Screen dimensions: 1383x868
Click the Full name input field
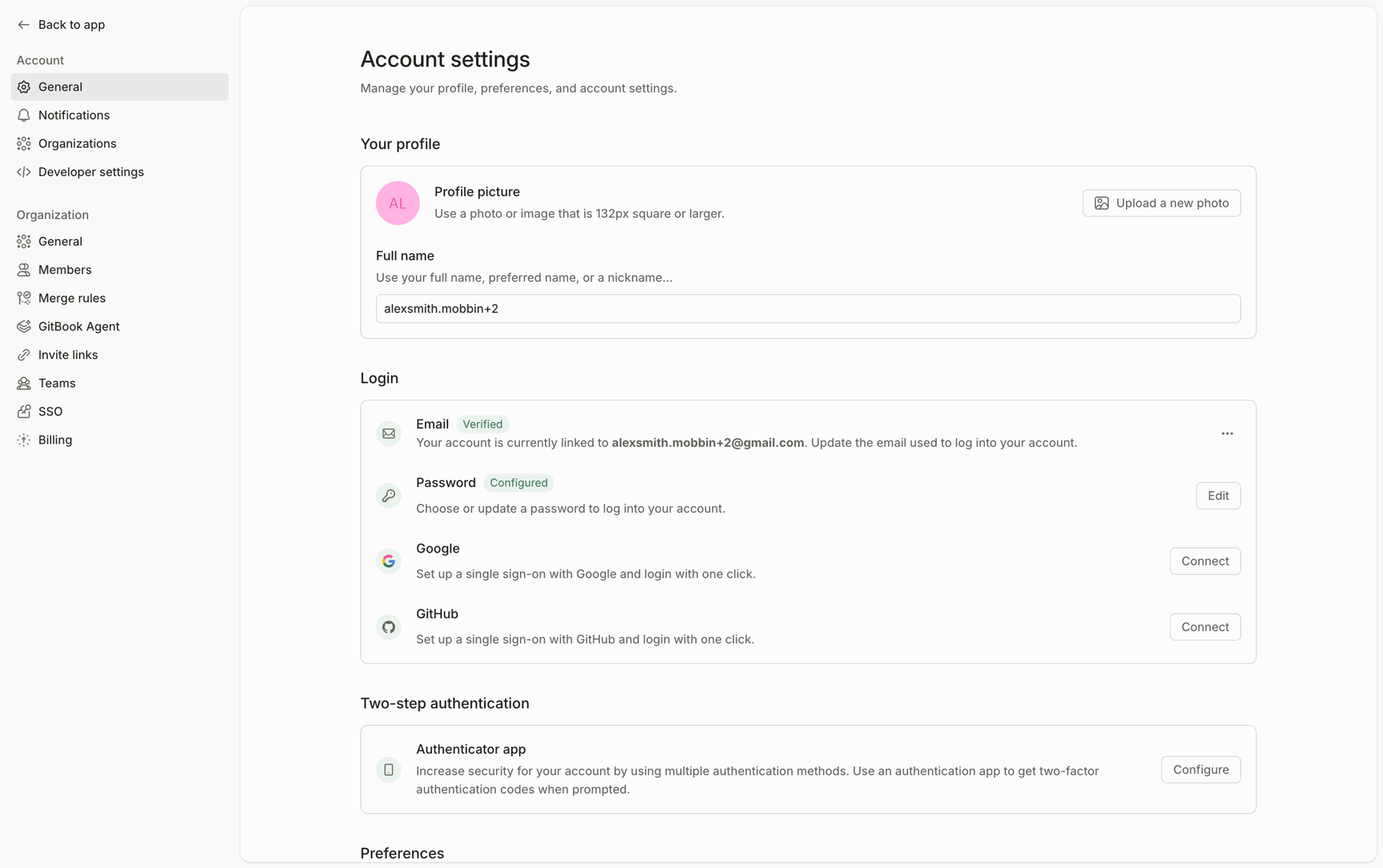point(808,308)
